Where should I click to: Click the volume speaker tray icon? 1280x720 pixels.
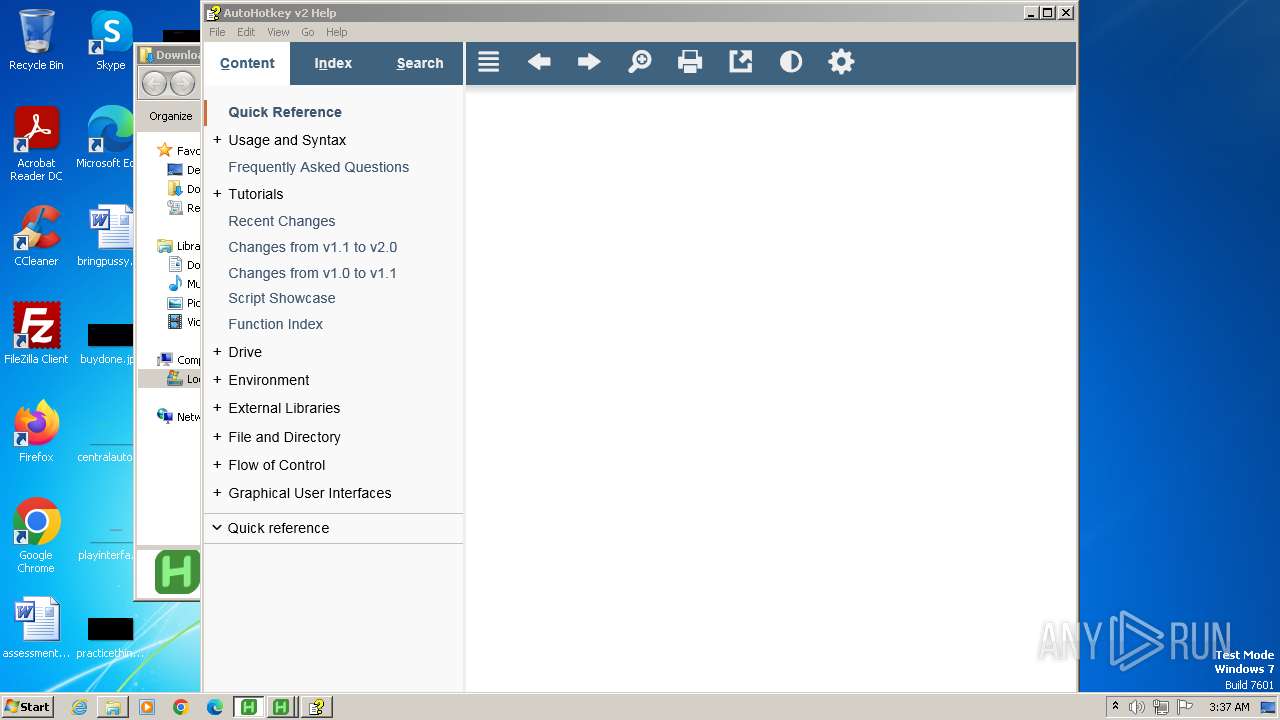1137,707
